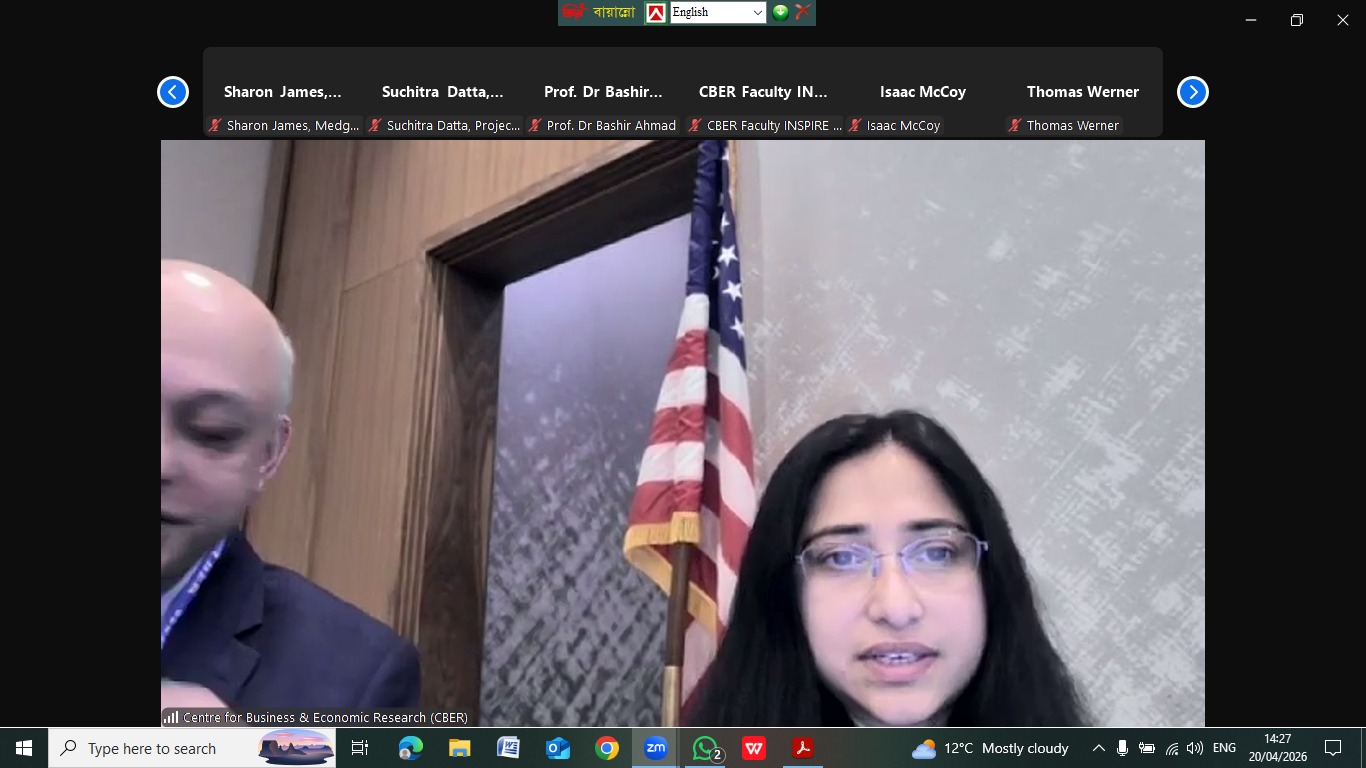
Task: Open WPS Office from the taskbar
Action: [754, 748]
